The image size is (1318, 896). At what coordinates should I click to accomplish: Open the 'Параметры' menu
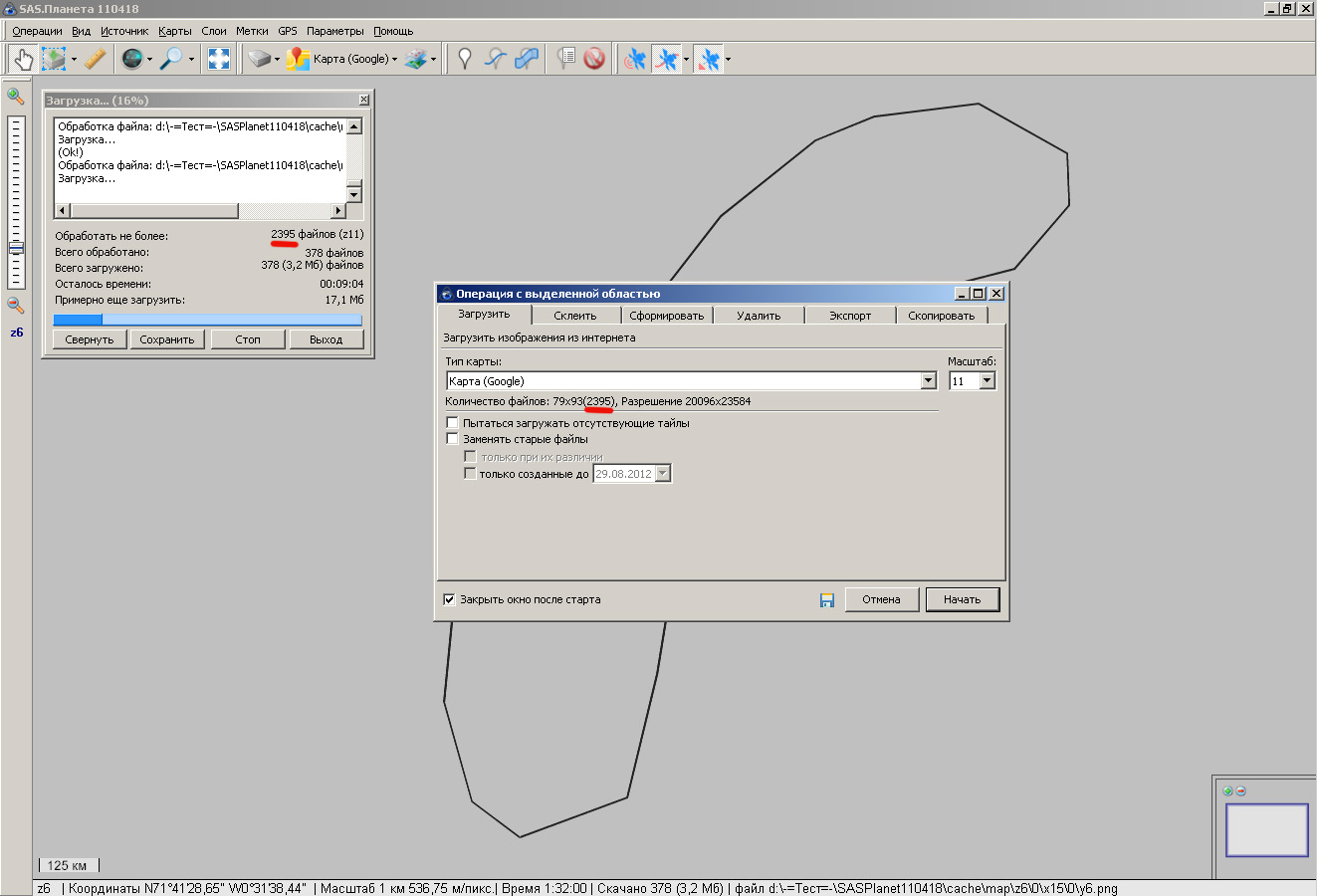tap(334, 31)
